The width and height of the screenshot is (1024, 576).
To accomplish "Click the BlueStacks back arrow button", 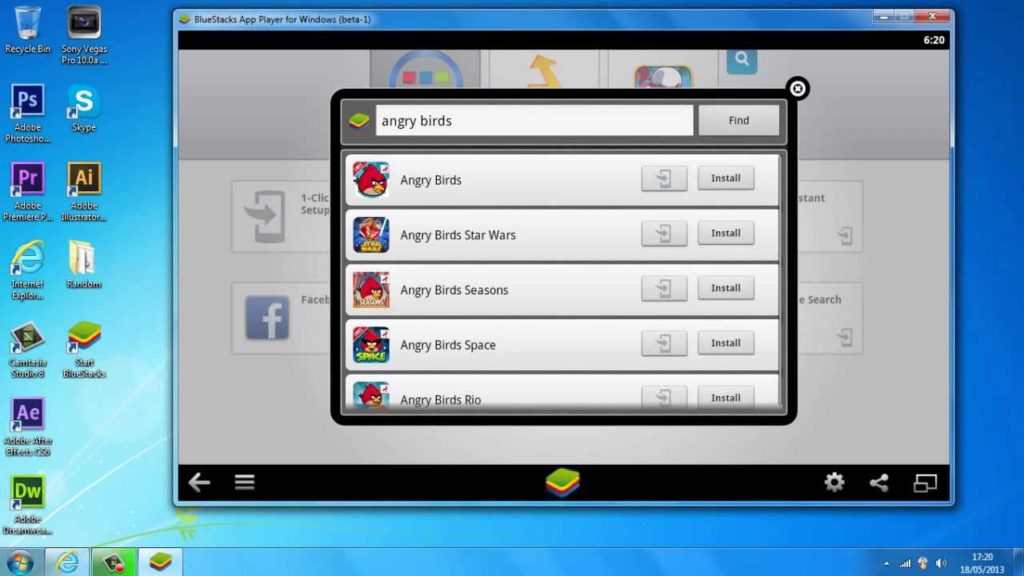I will tap(199, 483).
